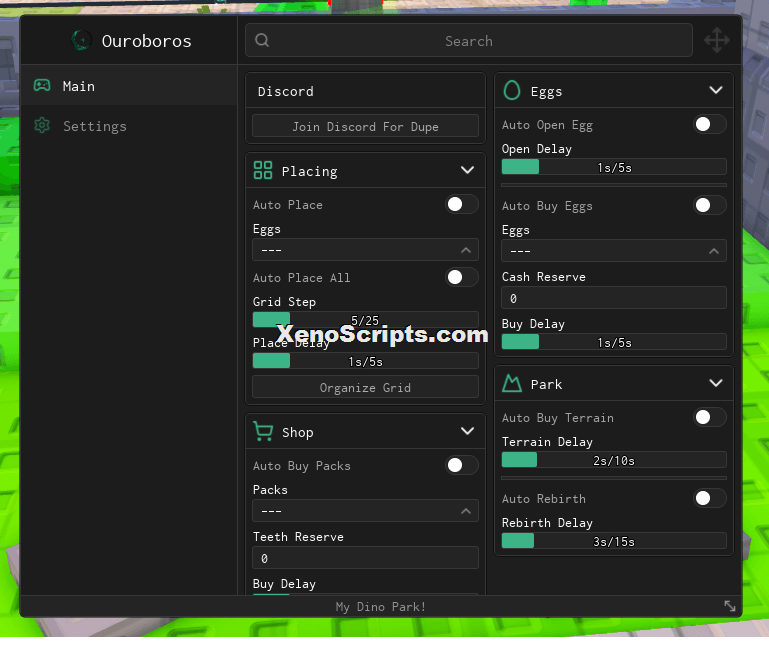
Task: Collapse the Eggs section chevron
Action: 716,90
